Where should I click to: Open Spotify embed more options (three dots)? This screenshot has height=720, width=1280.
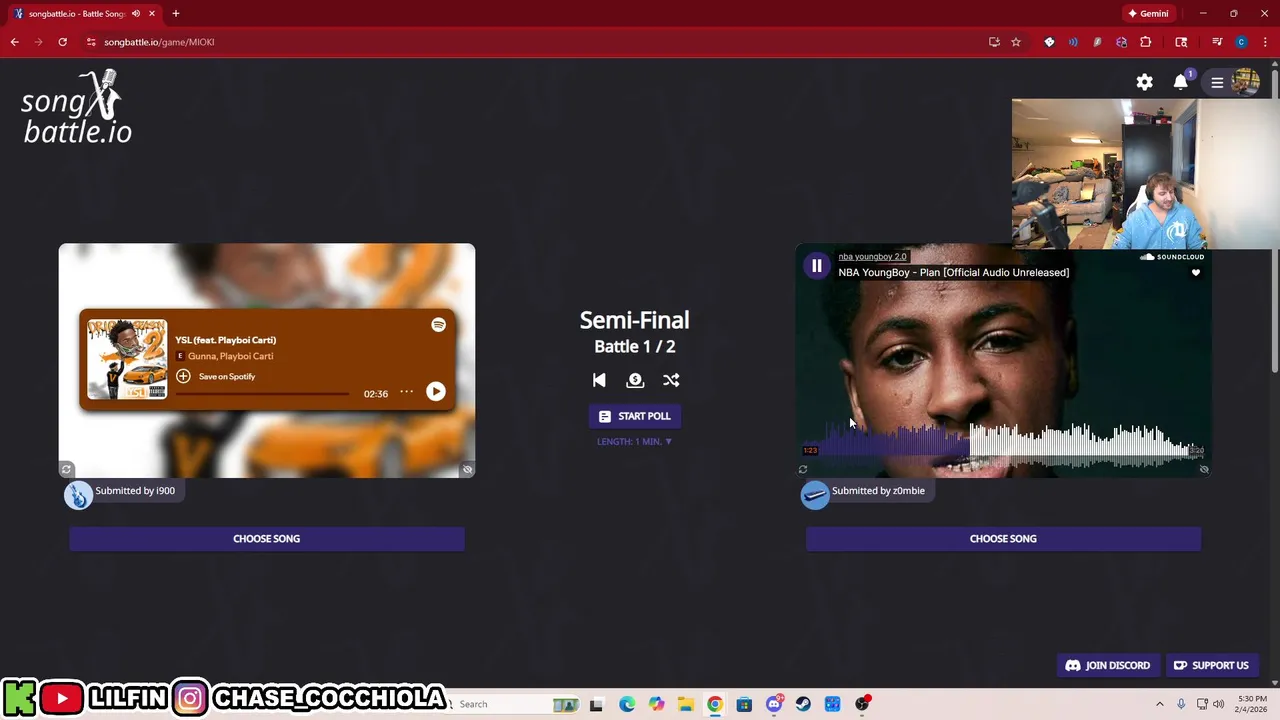point(406,392)
